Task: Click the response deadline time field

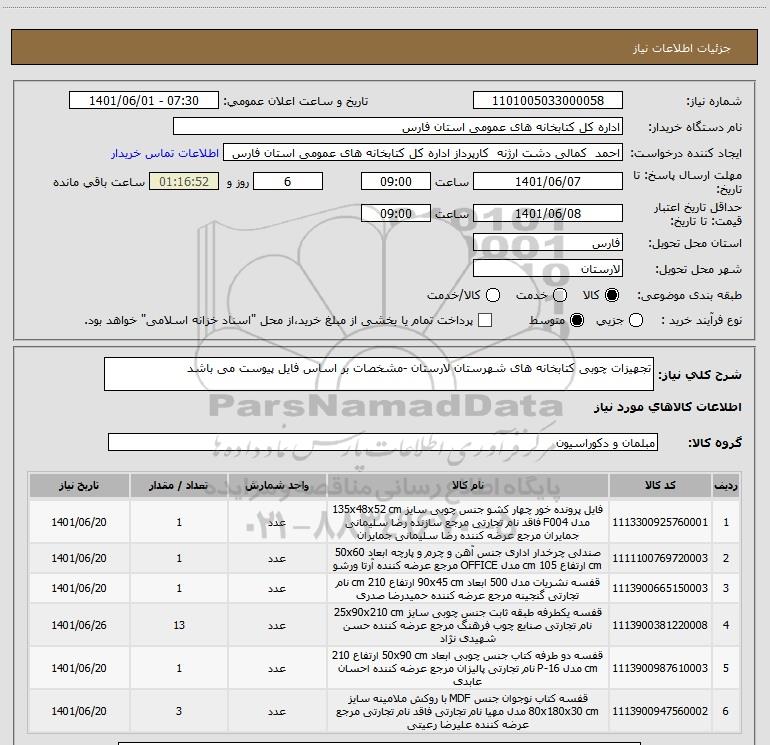Action: tap(396, 181)
